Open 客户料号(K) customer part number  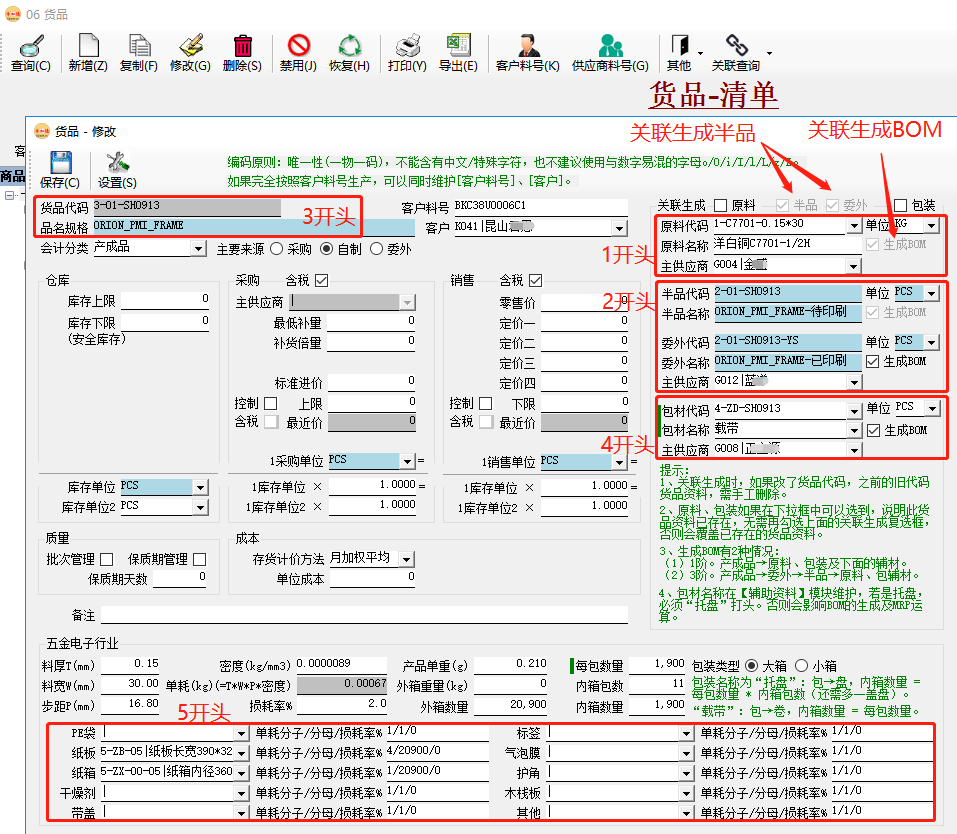coord(528,53)
